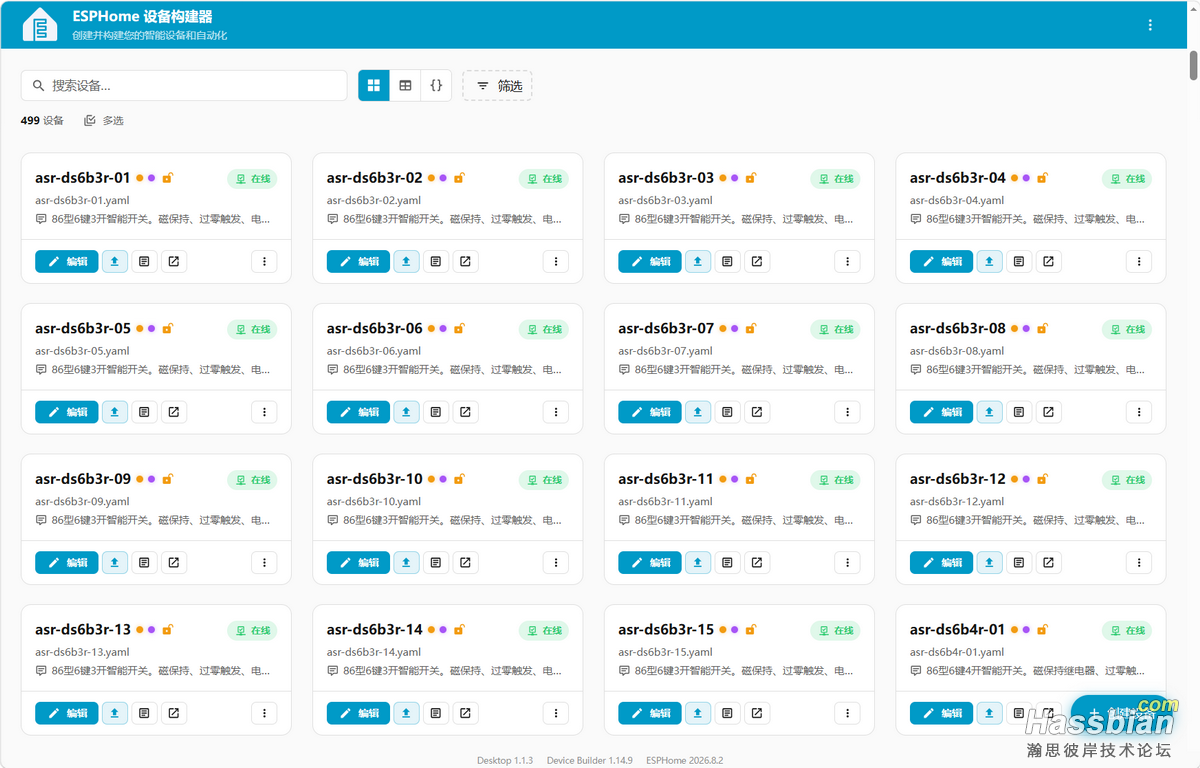Open more-options menu on asr-ds6b3r-11 card
The image size is (1200, 768).
(847, 563)
